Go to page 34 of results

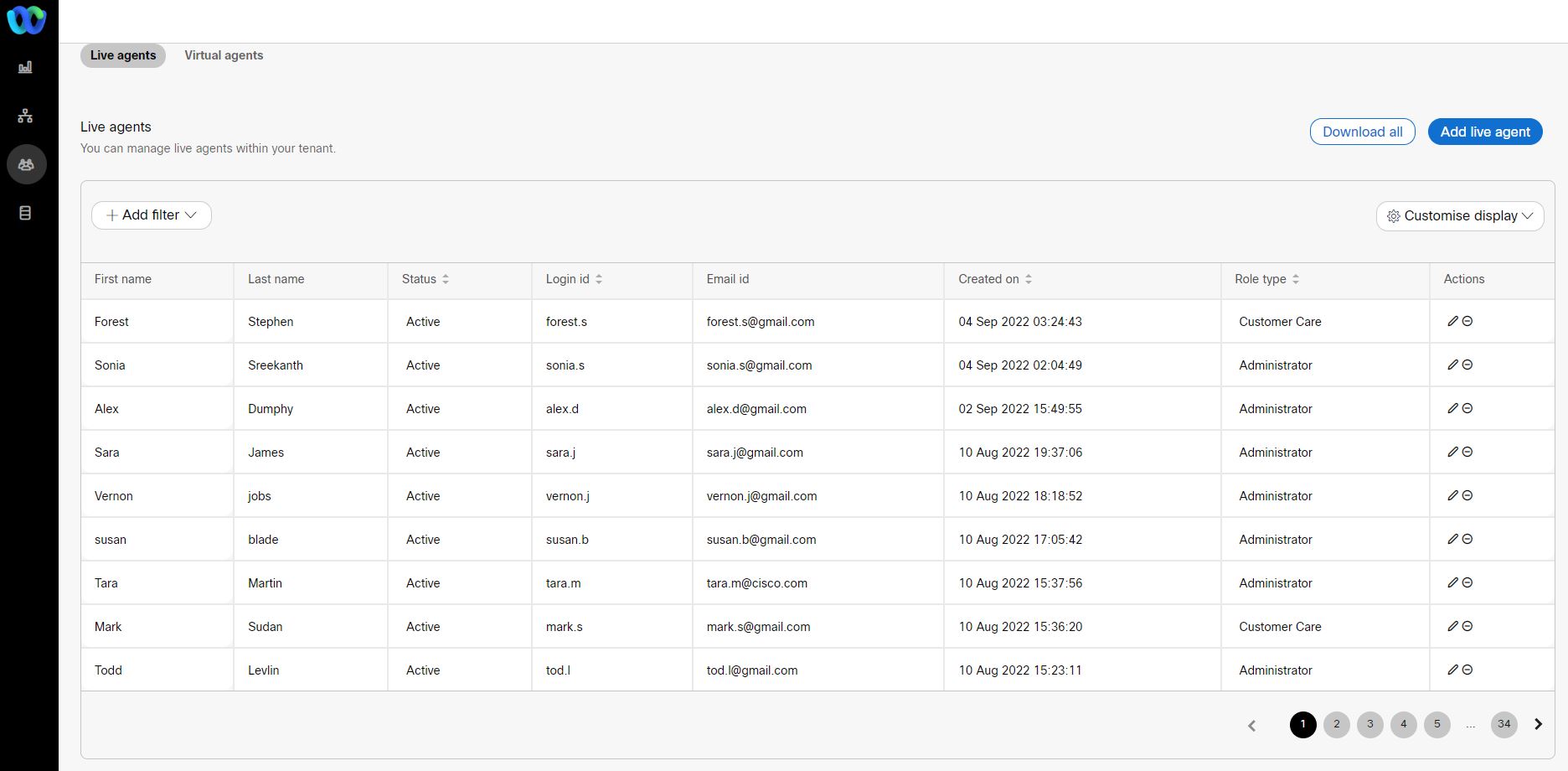click(1504, 724)
